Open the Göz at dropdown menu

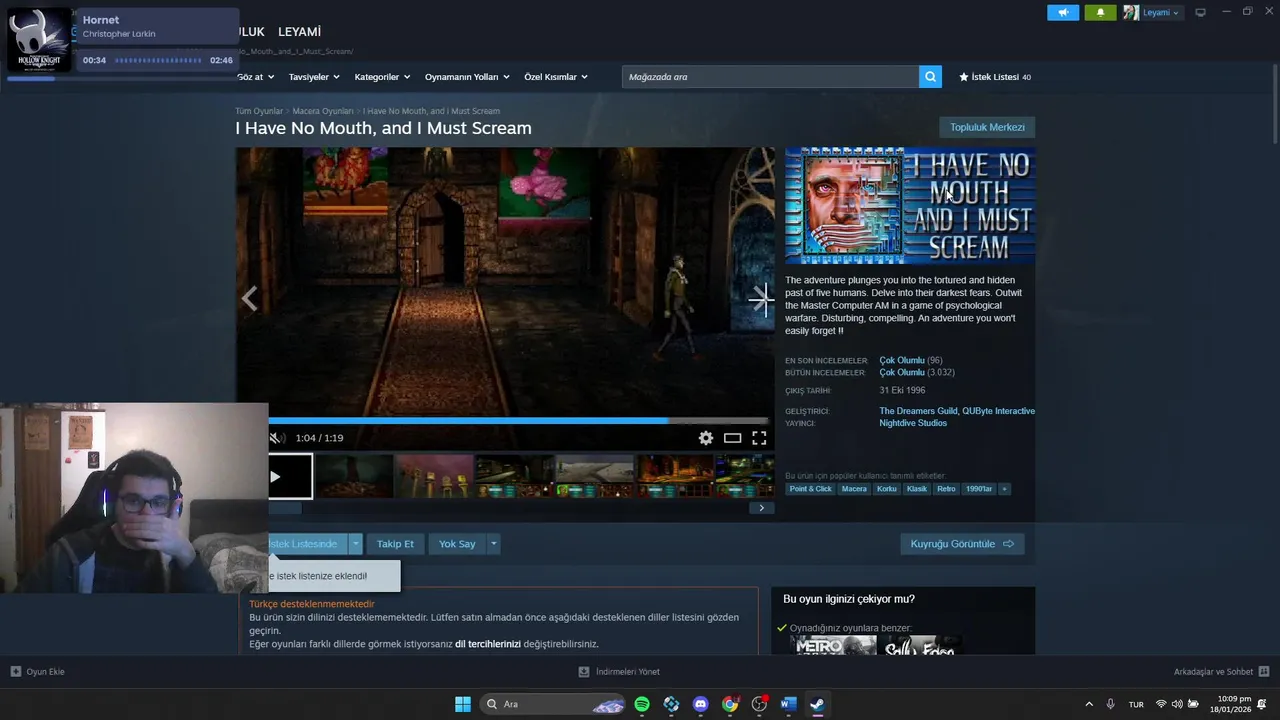pos(255,77)
